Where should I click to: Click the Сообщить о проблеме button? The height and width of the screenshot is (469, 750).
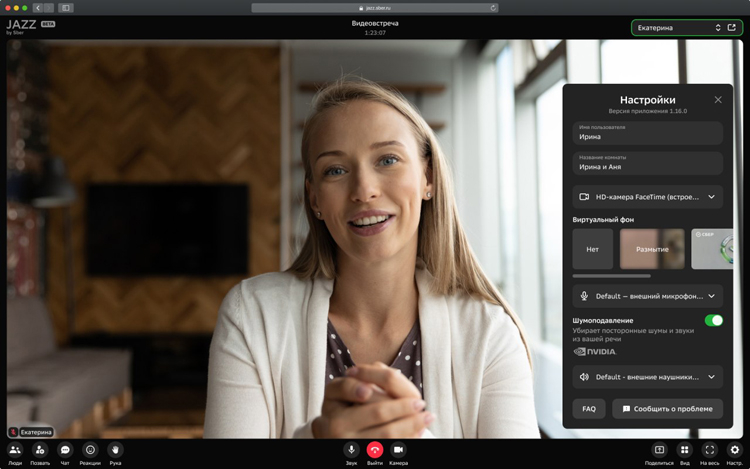tap(667, 408)
